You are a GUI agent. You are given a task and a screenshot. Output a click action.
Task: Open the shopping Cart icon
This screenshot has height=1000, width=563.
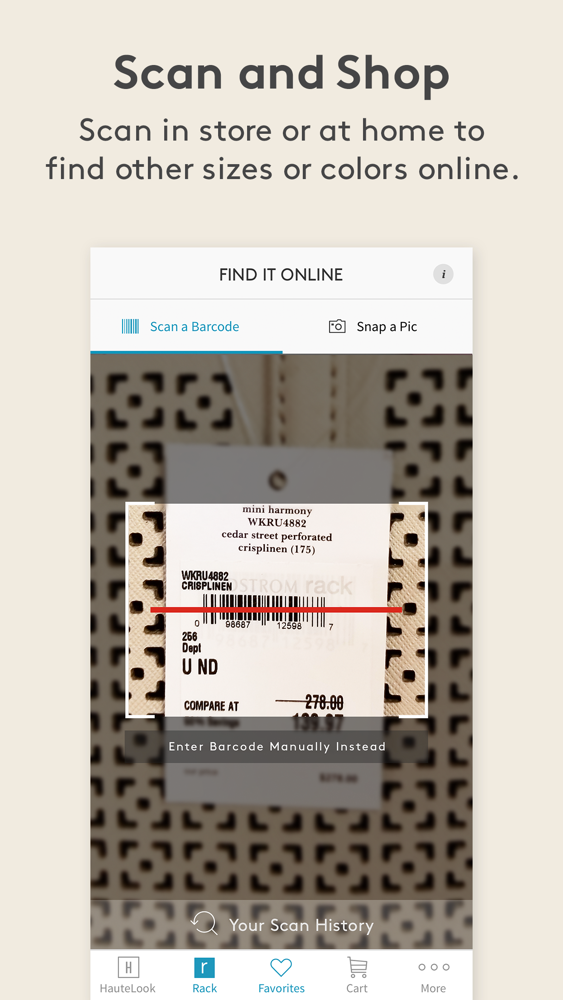pos(357,967)
